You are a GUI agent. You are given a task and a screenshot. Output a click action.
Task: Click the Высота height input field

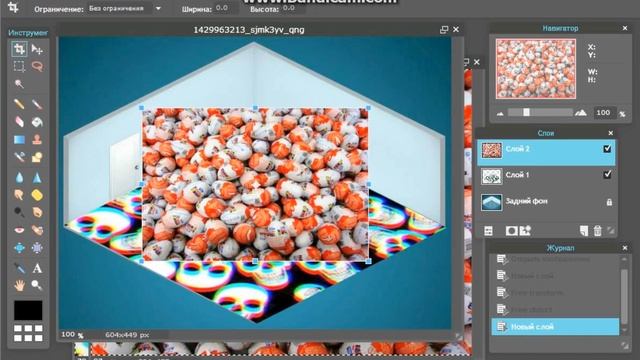[x=293, y=8]
